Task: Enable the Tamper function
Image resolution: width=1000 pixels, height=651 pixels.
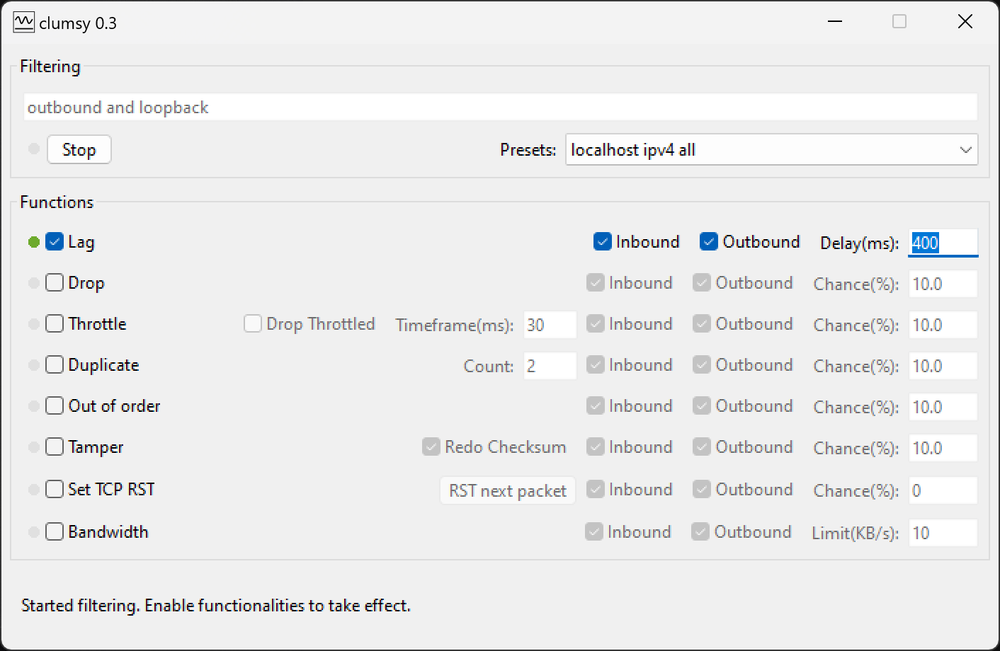Action: 55,447
